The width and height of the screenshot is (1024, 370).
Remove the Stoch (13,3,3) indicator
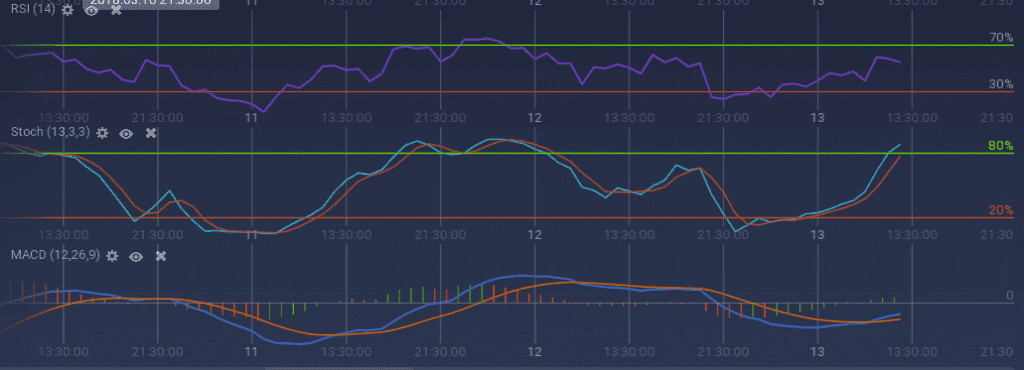[x=151, y=133]
